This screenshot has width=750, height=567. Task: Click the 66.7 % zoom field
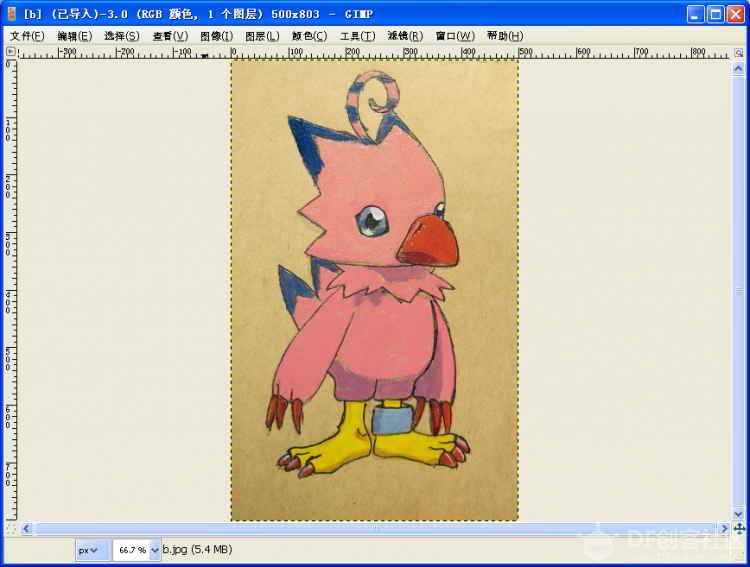tap(132, 550)
